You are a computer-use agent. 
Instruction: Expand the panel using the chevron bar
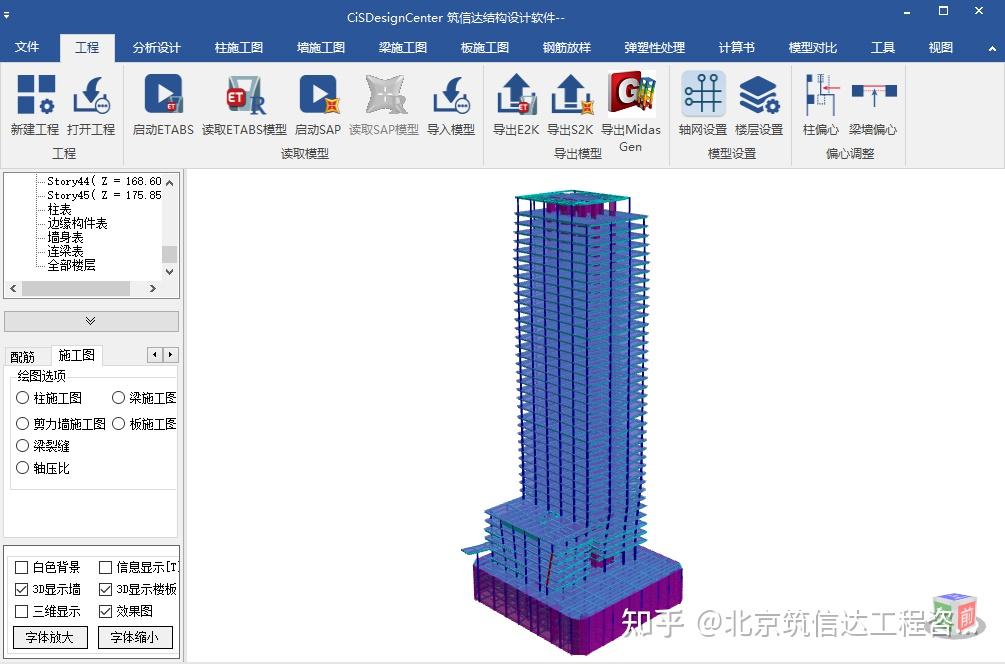pyautogui.click(x=91, y=321)
